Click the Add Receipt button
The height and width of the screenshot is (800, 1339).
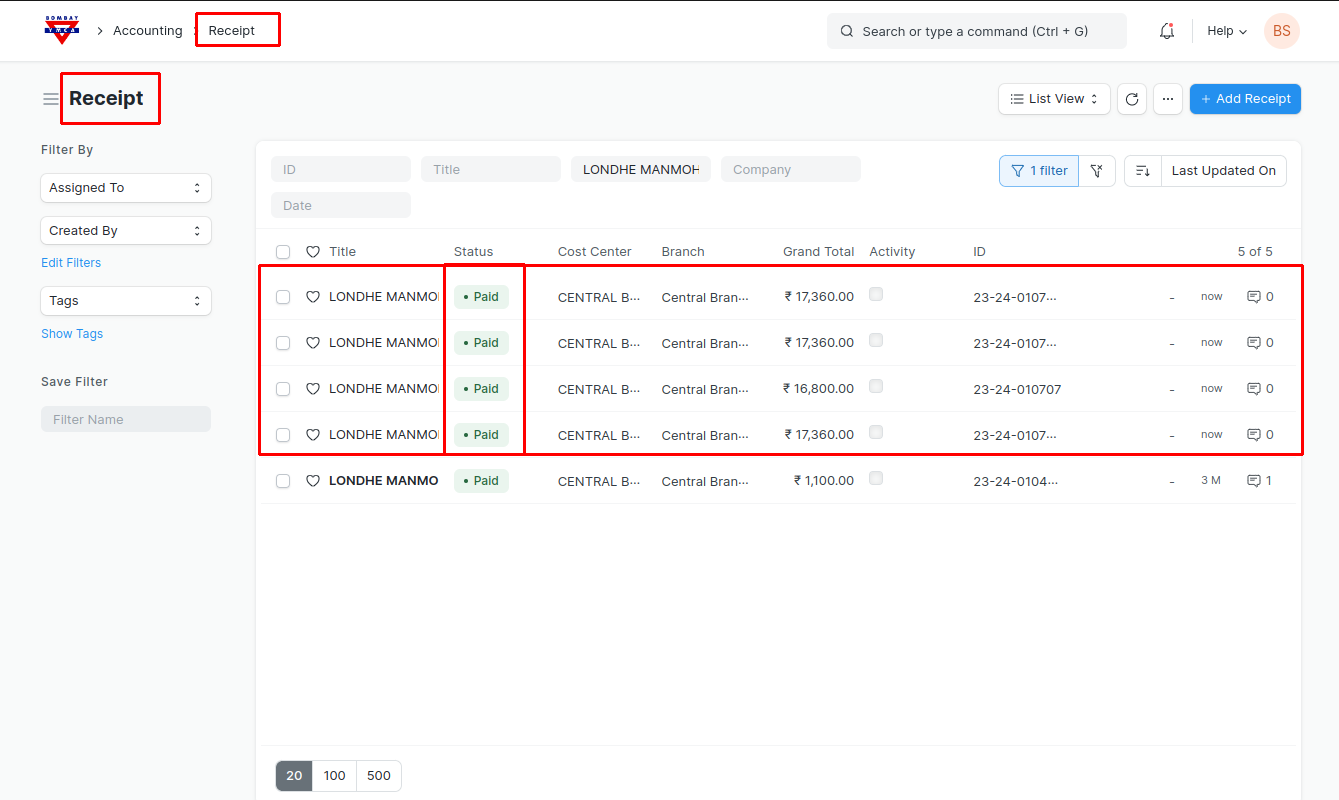1245,99
